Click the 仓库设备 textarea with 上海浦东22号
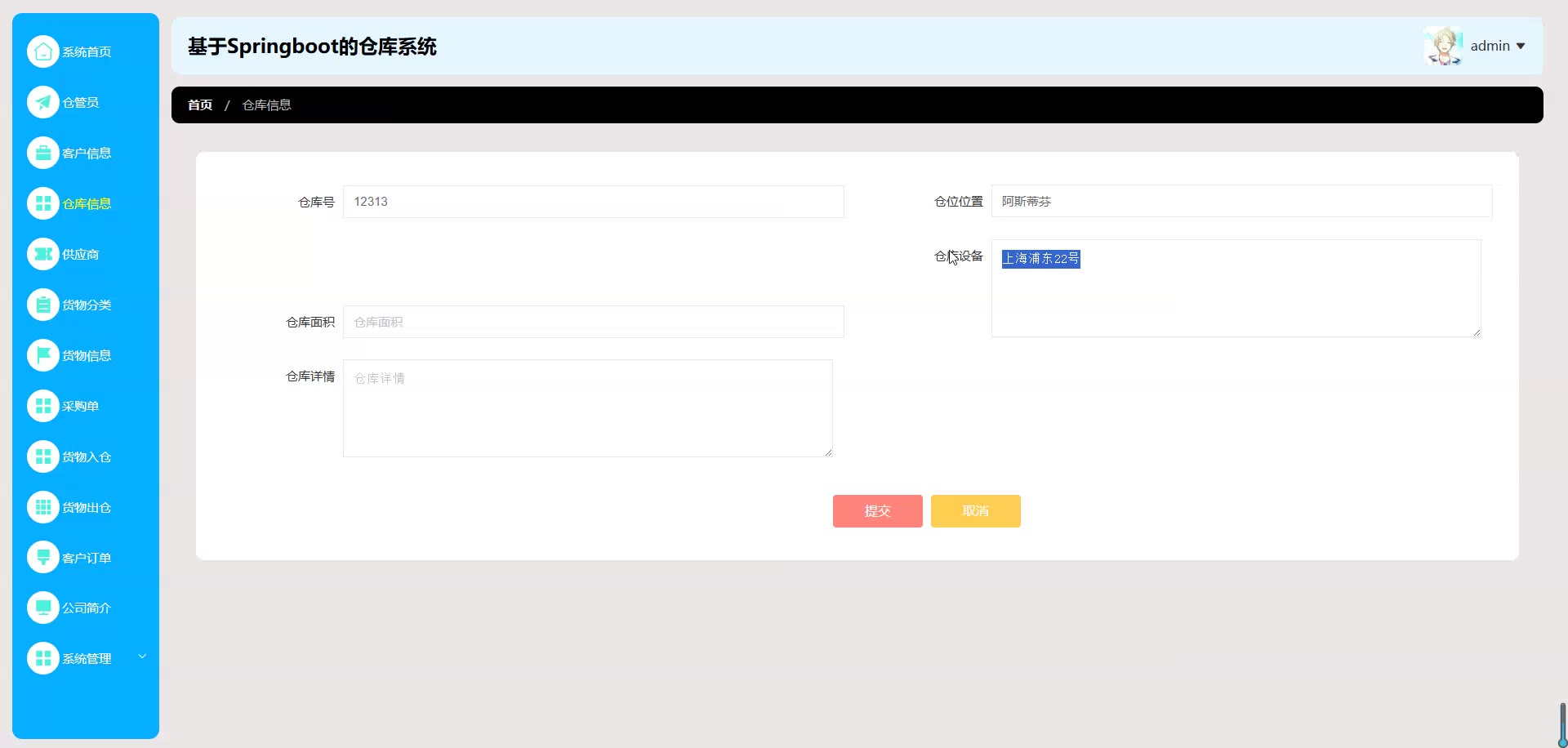Image resolution: width=1568 pixels, height=748 pixels. [1236, 288]
